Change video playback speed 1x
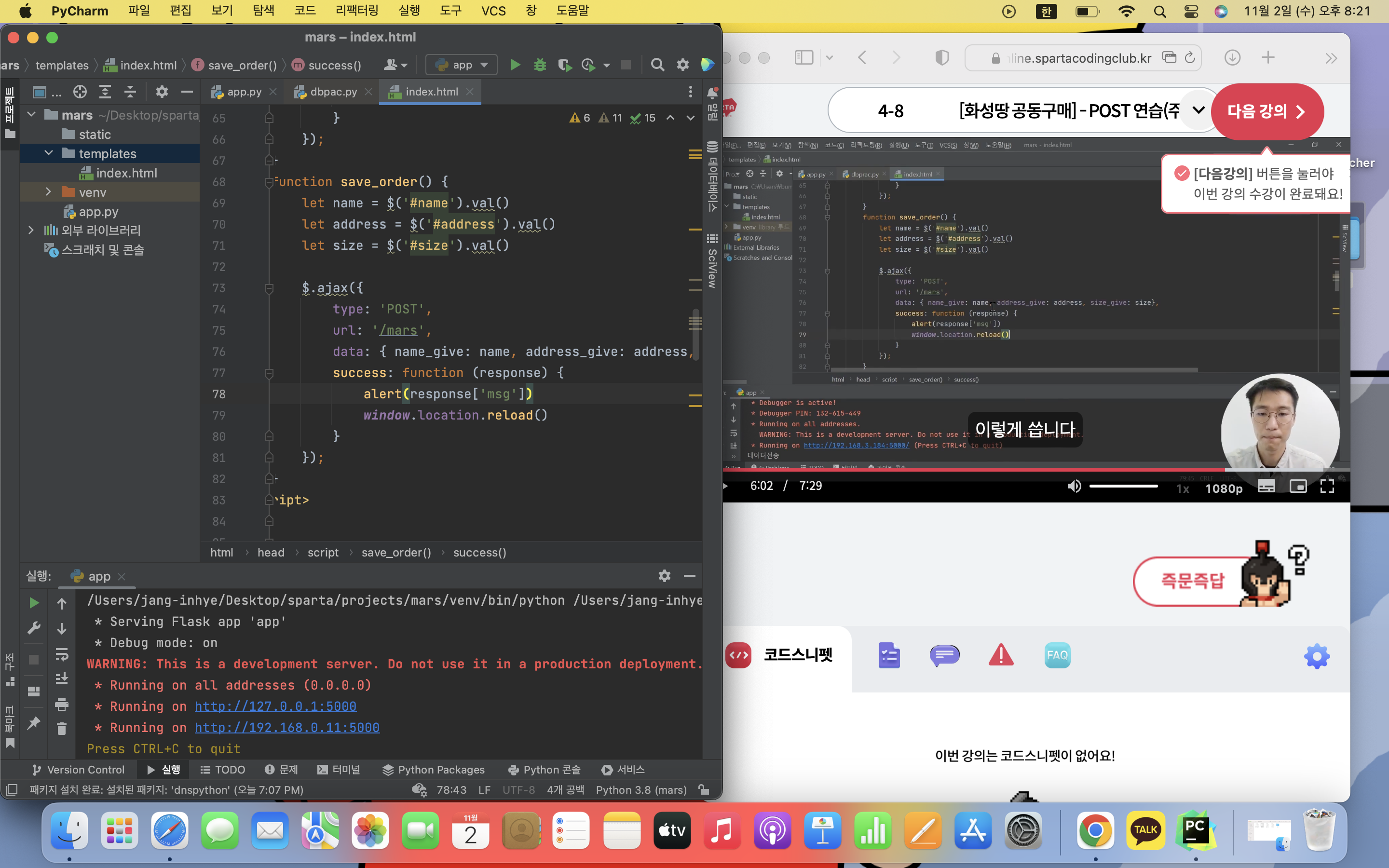The height and width of the screenshot is (868, 1389). 1183,488
